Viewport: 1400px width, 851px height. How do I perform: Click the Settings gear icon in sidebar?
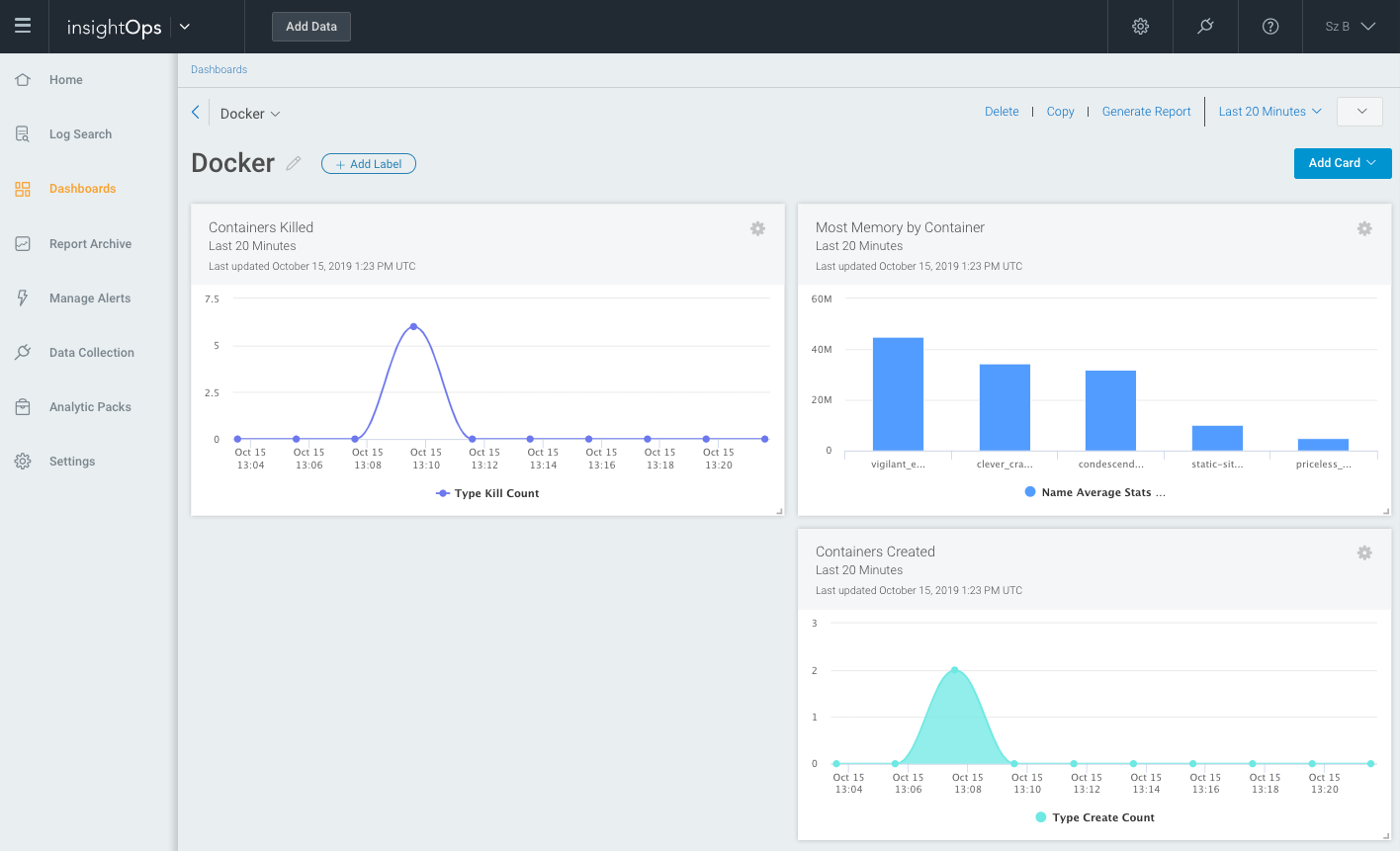23,462
